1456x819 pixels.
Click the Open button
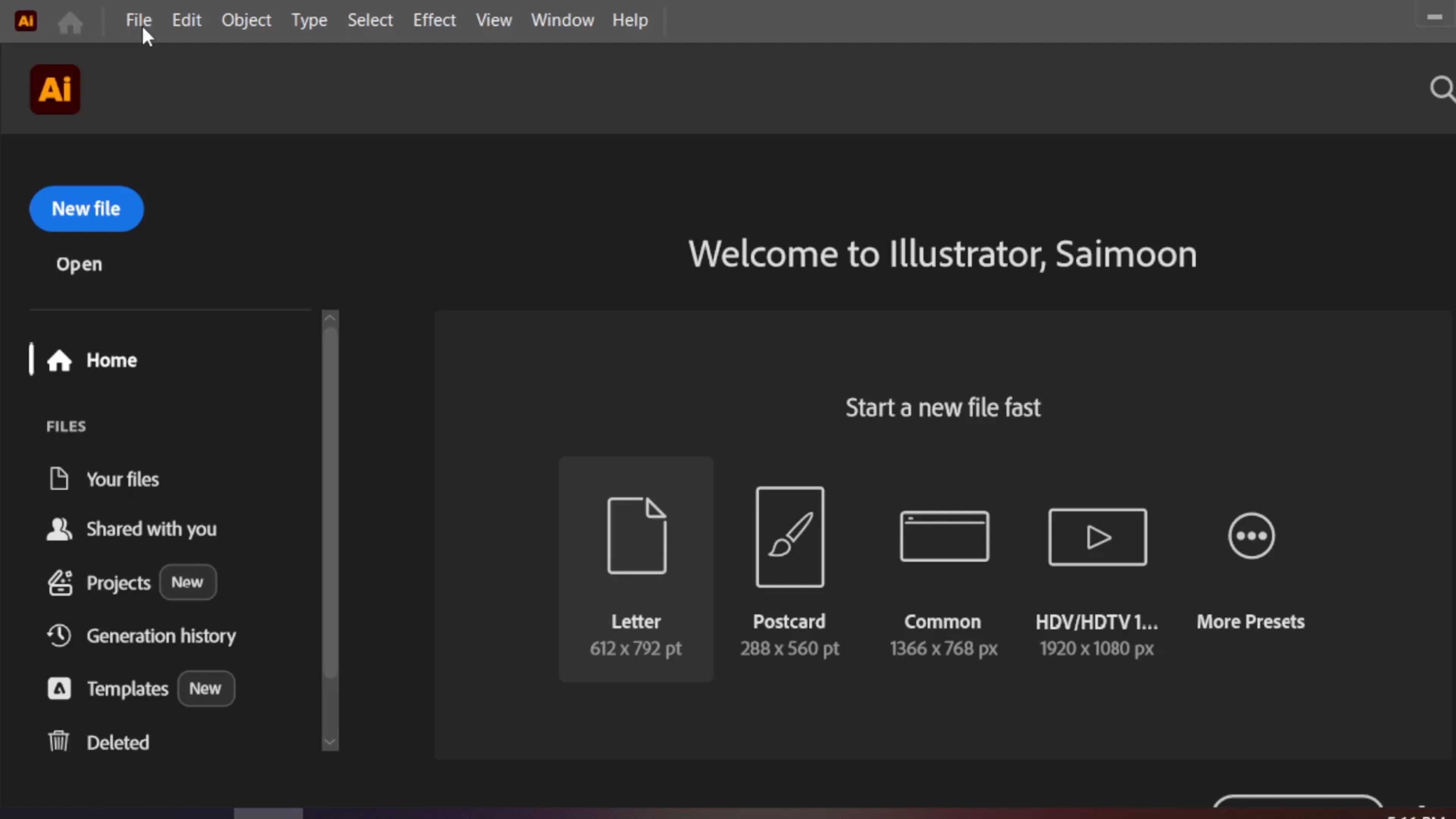pyautogui.click(x=79, y=264)
